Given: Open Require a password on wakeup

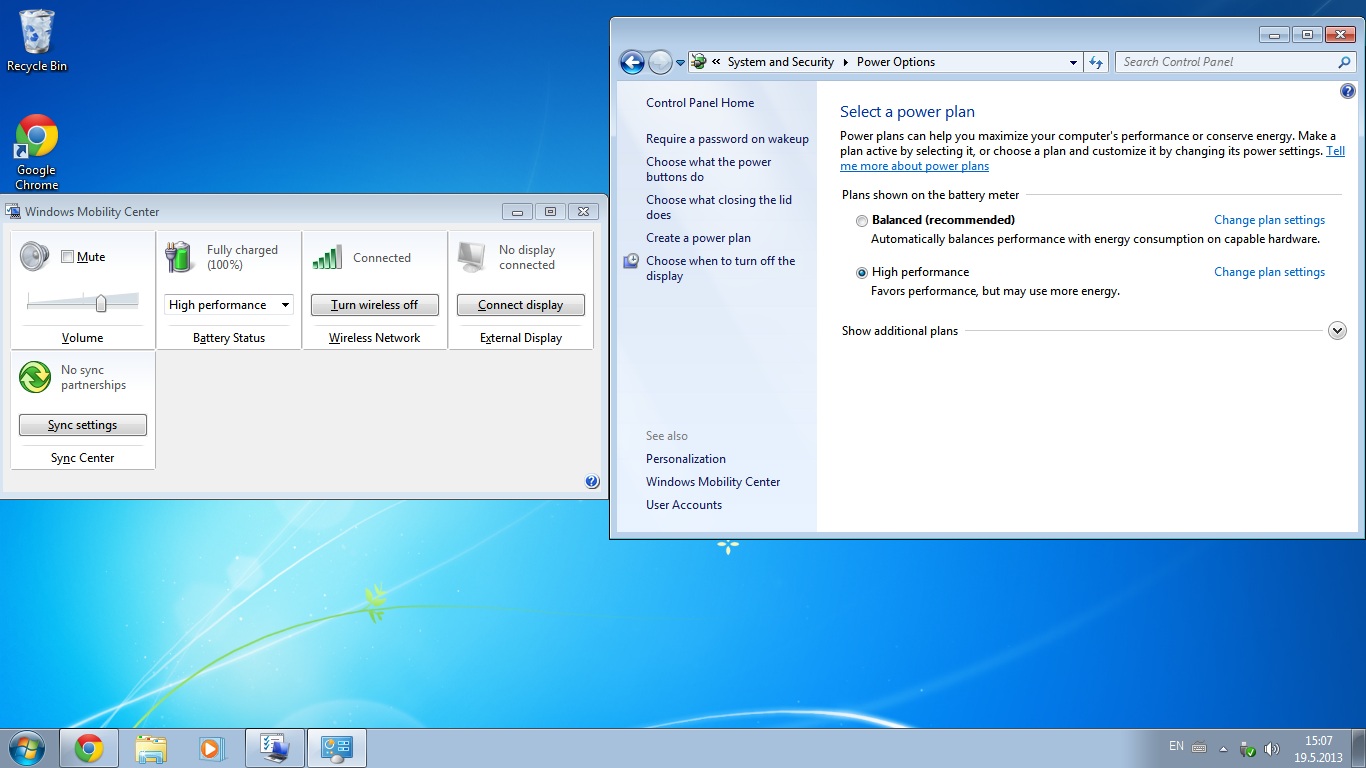Looking at the screenshot, I should tap(727, 139).
